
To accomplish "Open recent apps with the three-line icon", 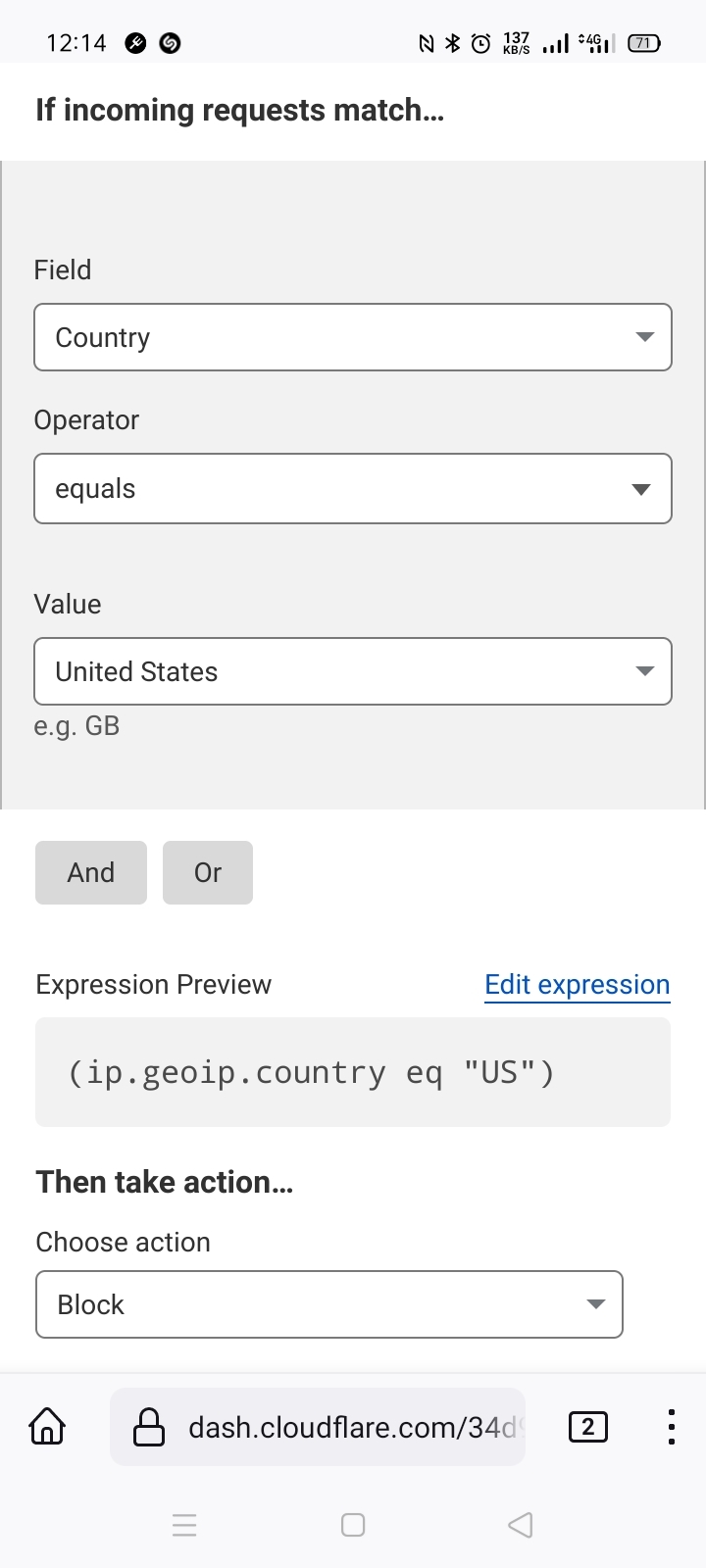I will coord(184,1525).
